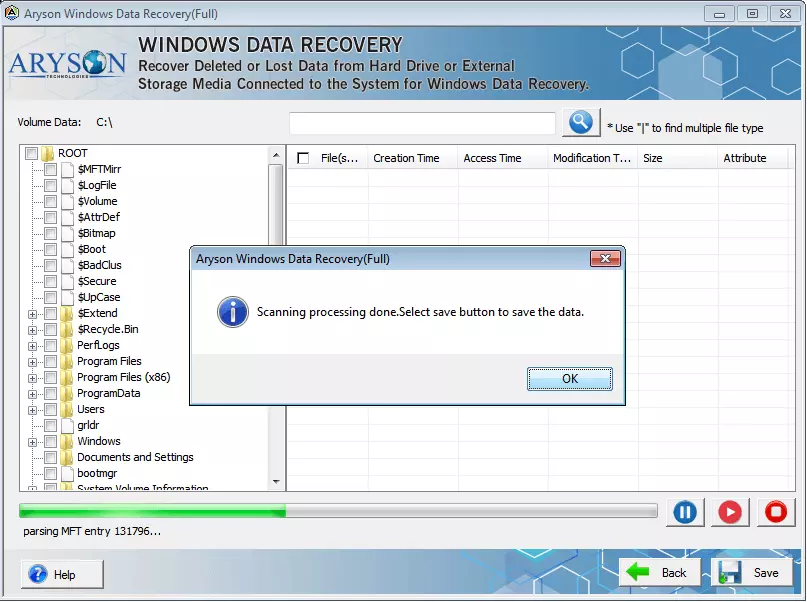Pause the scan with the pause icon
The image size is (807, 602).
[684, 511]
